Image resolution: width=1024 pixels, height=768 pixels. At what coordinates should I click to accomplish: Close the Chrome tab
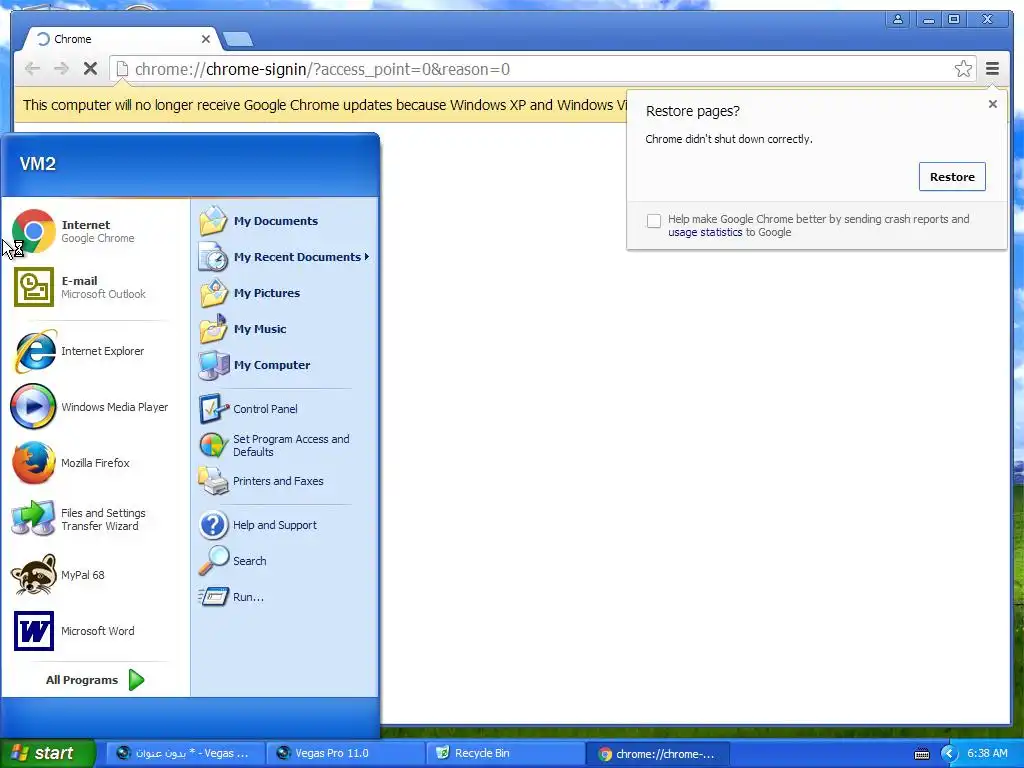coord(206,39)
